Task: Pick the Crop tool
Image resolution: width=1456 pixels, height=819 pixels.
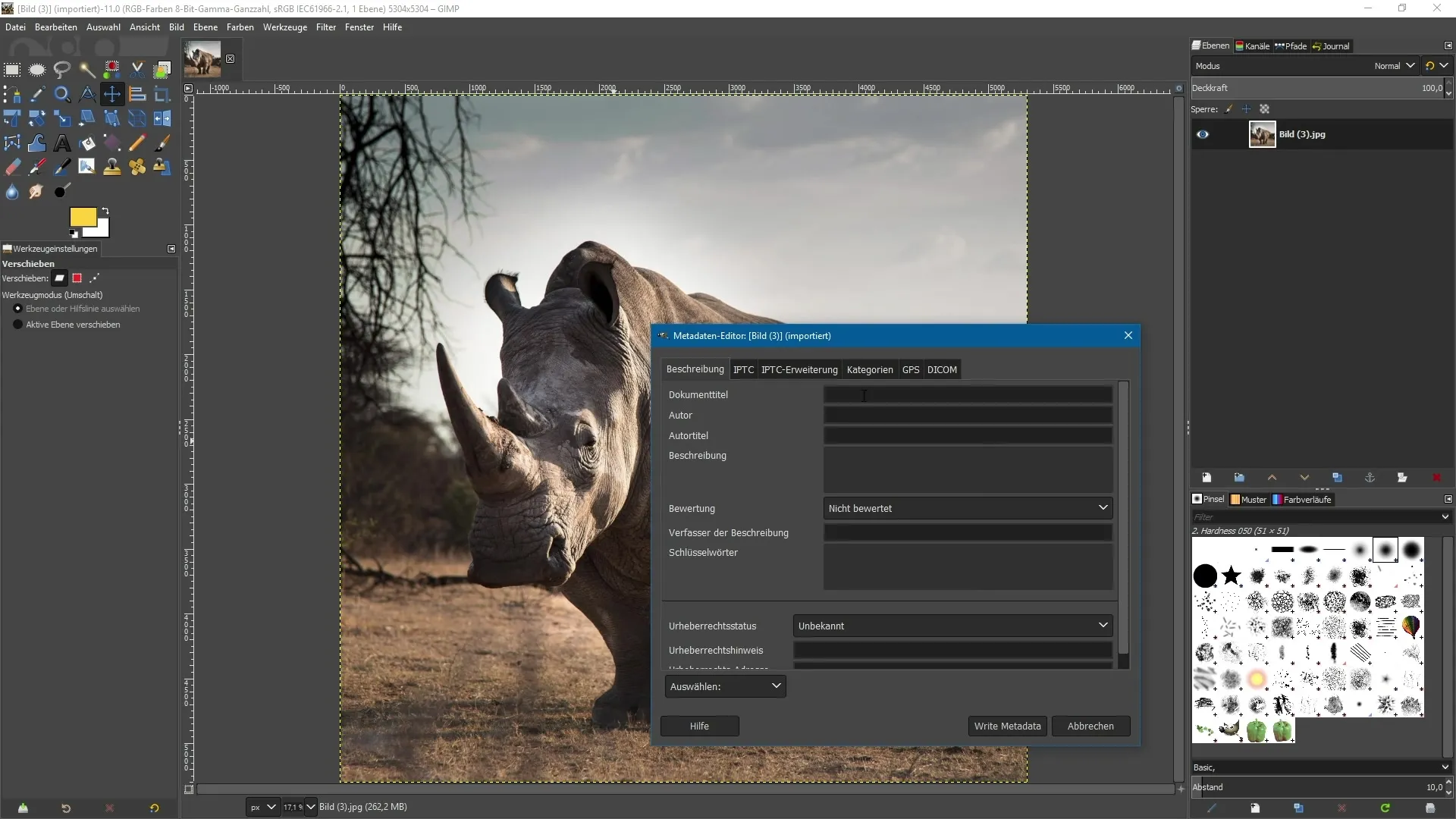Action: coord(162,95)
